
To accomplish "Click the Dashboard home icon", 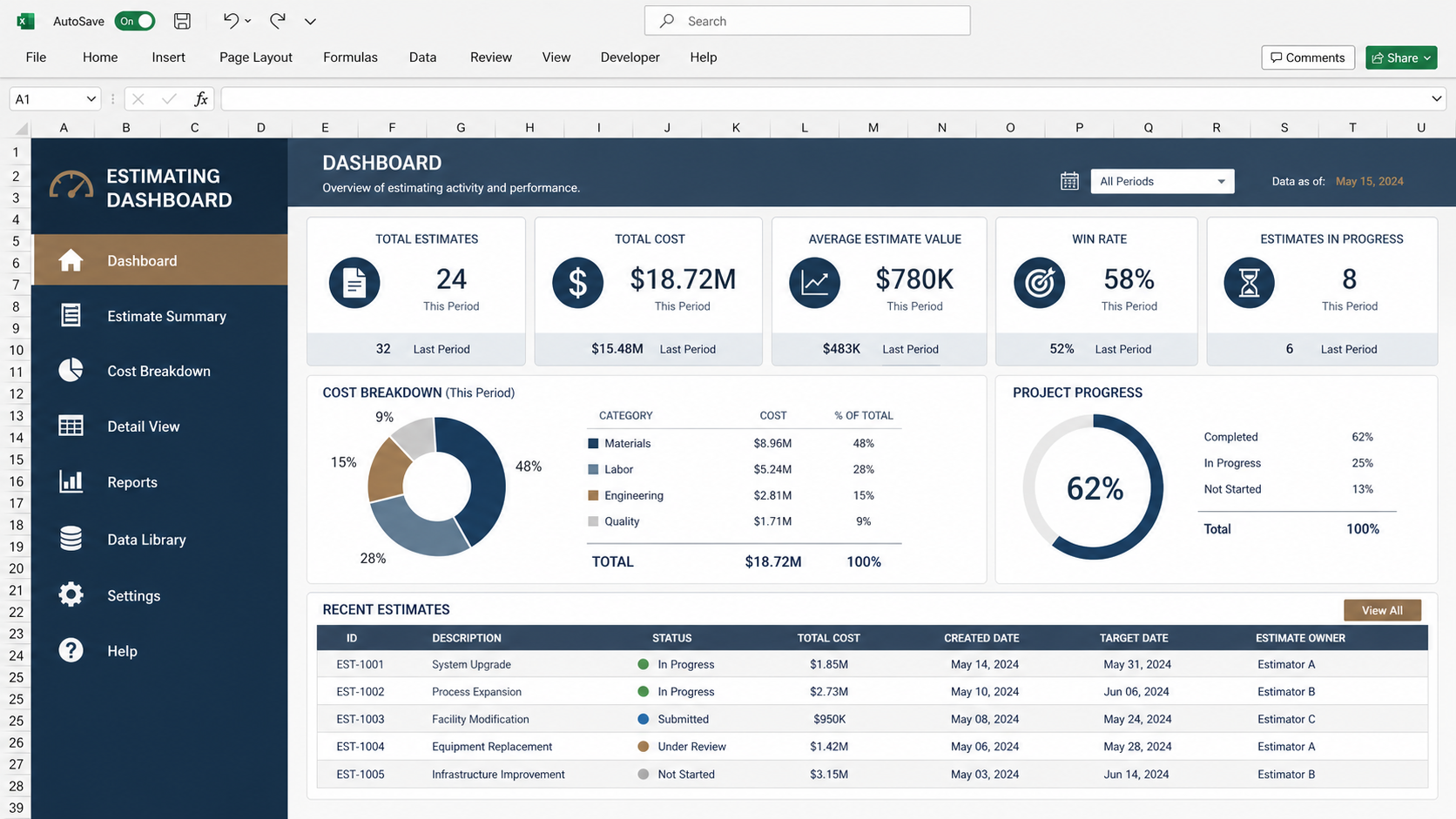I will pos(71,260).
